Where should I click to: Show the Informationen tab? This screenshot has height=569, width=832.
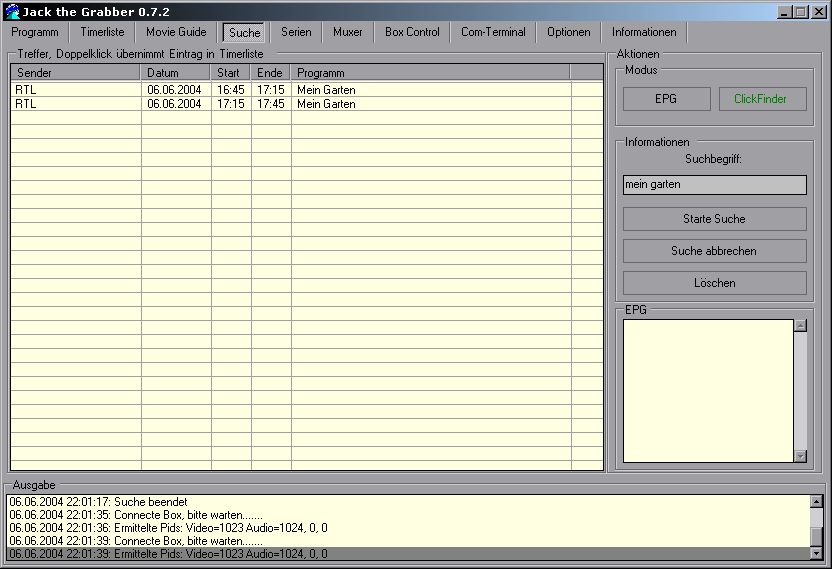click(650, 32)
